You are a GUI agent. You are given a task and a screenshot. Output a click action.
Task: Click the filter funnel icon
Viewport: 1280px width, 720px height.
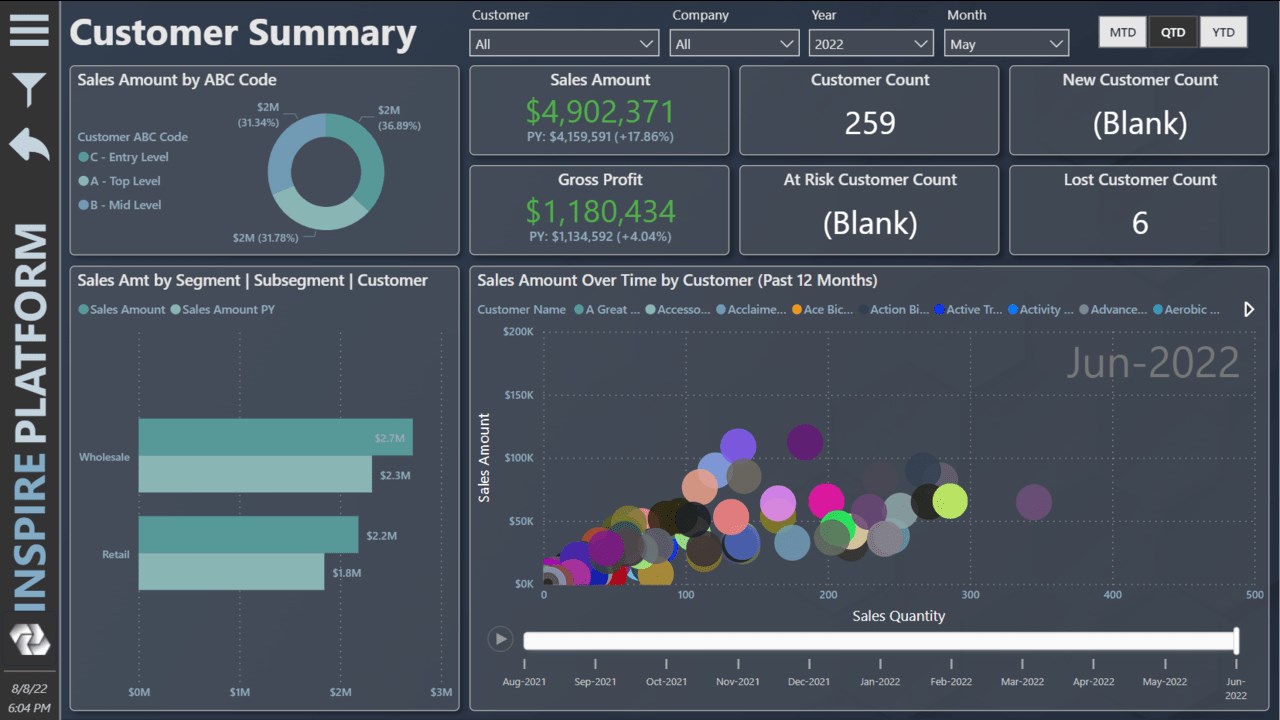tap(29, 89)
